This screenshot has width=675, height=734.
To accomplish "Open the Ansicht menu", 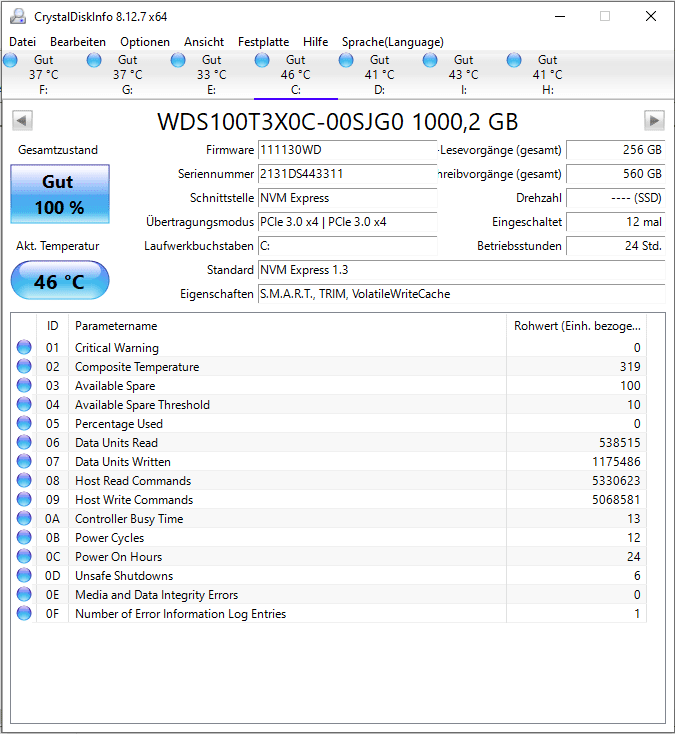I will [204, 42].
